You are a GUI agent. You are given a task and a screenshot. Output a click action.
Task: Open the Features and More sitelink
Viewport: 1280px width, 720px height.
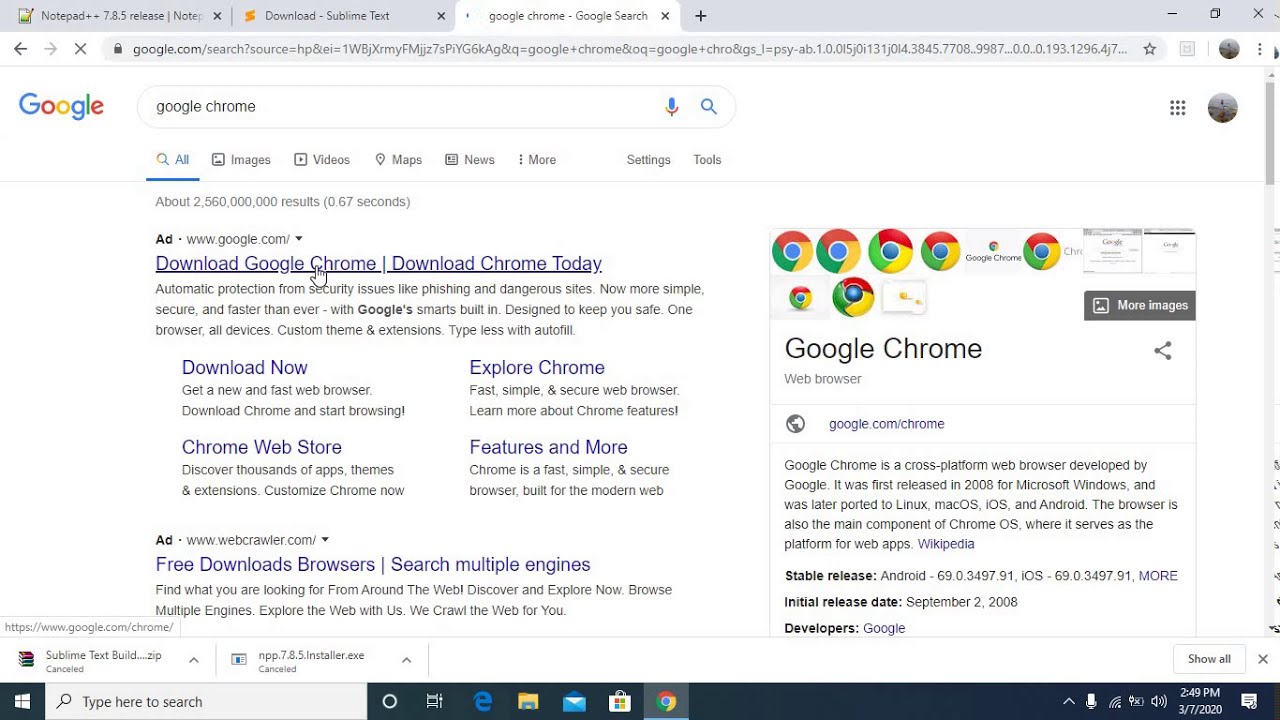(548, 447)
